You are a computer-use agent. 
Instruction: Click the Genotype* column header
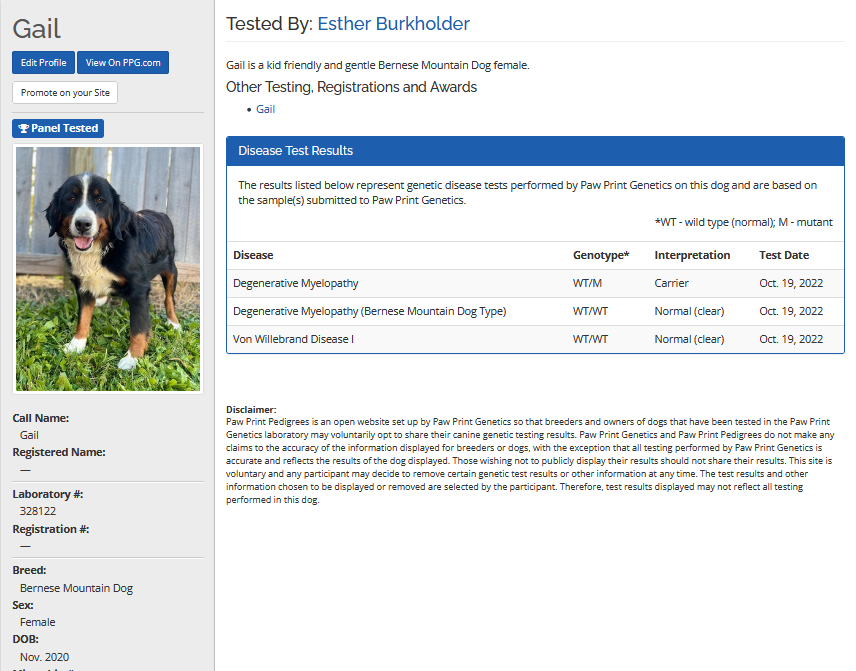[x=600, y=255]
